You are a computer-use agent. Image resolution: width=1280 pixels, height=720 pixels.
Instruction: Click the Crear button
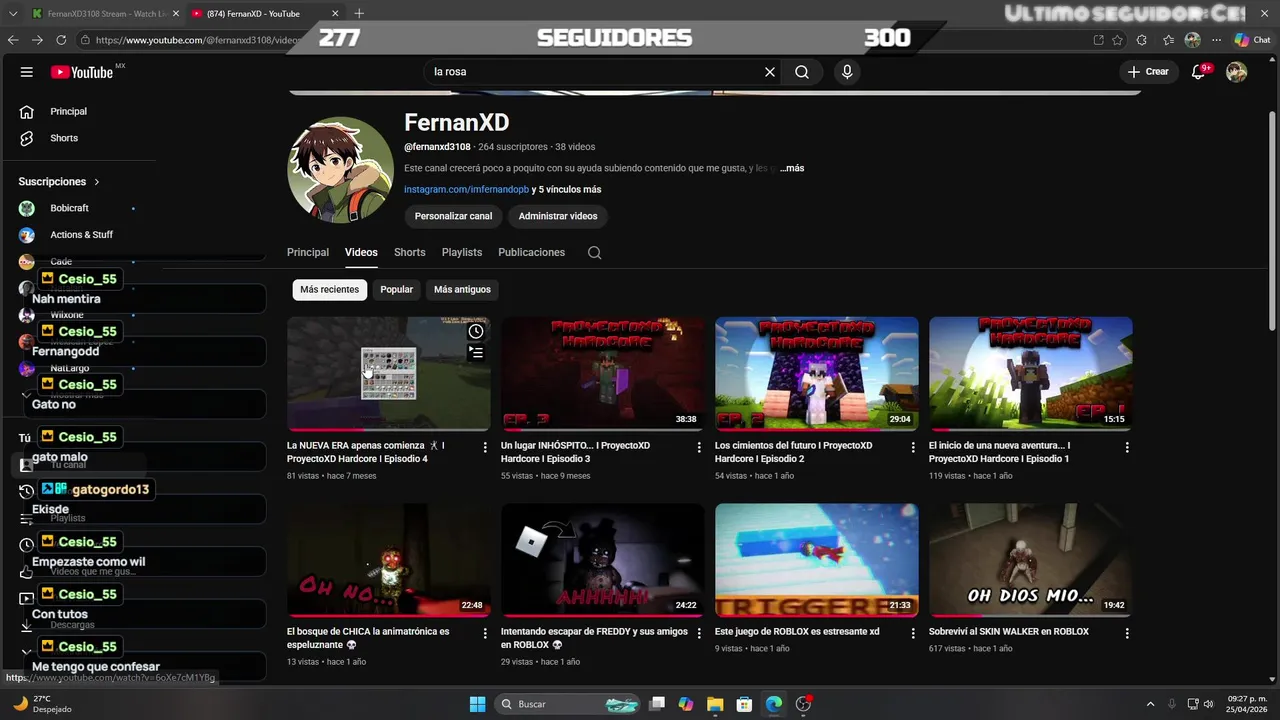click(x=1148, y=72)
